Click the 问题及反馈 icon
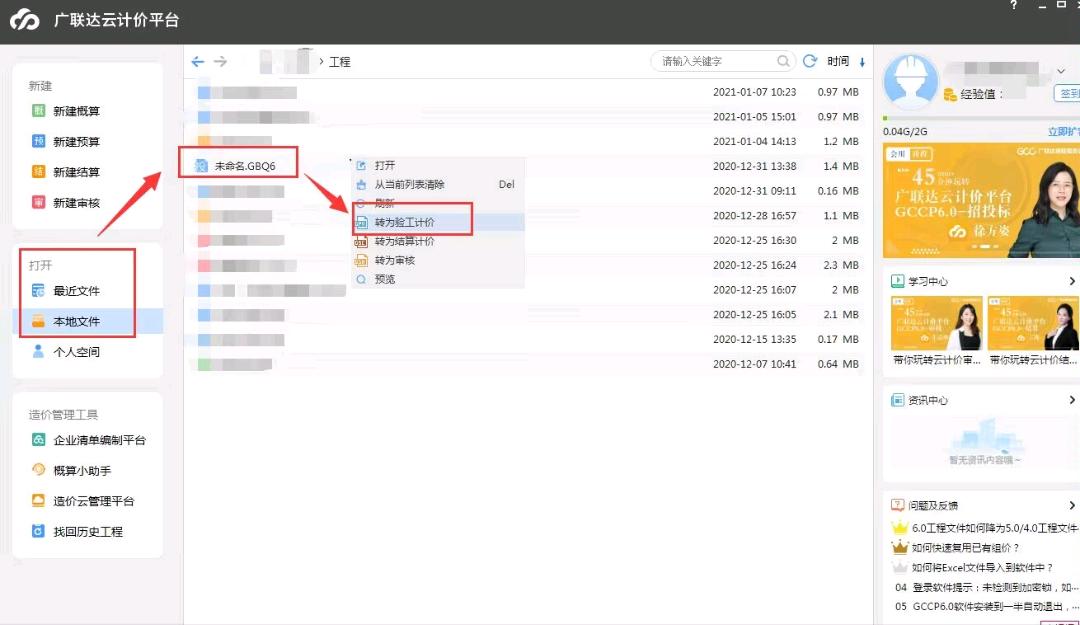The image size is (1080, 625). [x=897, y=505]
